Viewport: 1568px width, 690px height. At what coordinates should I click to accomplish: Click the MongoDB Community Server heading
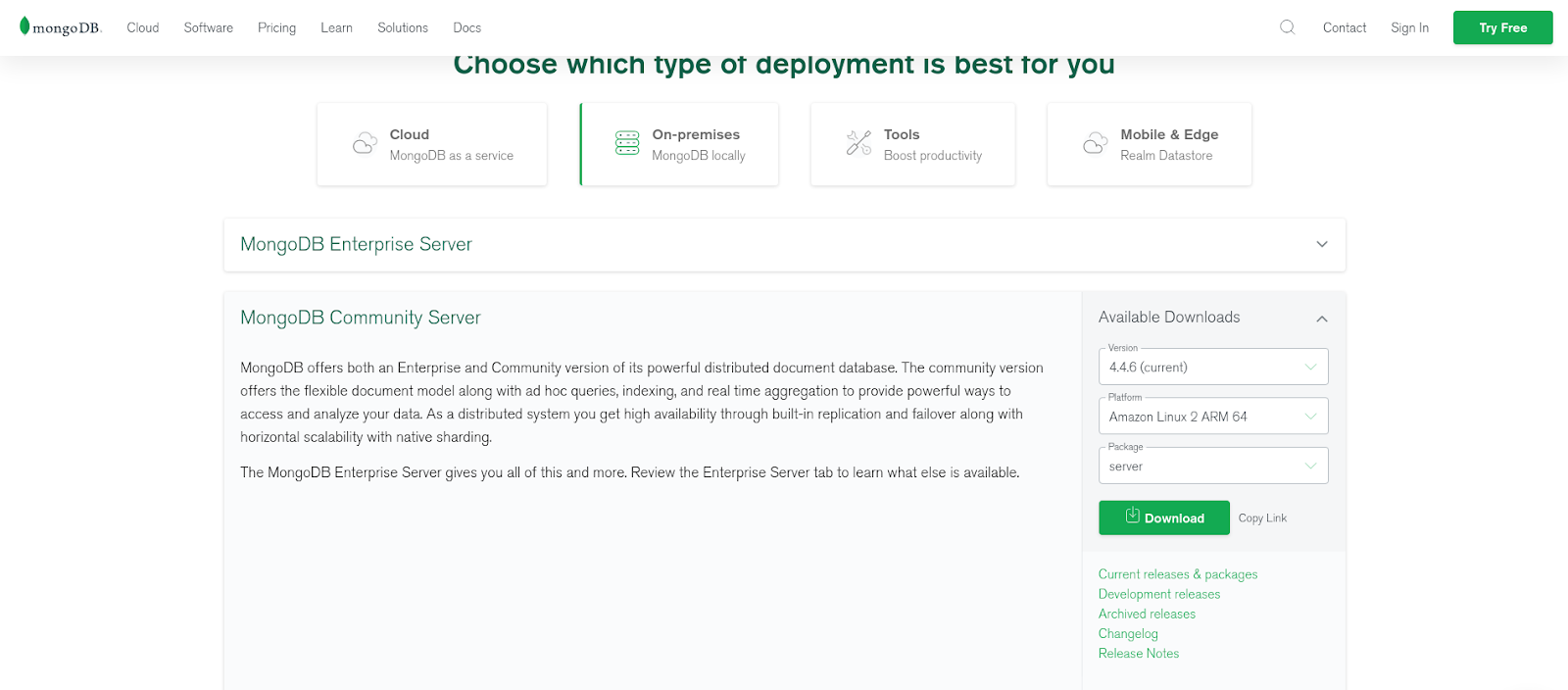click(361, 318)
